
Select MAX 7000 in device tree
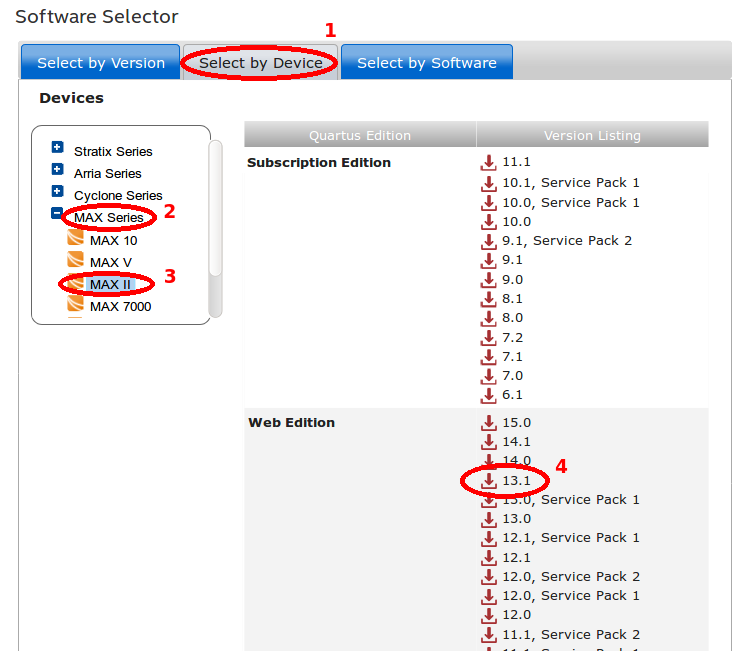[121, 307]
